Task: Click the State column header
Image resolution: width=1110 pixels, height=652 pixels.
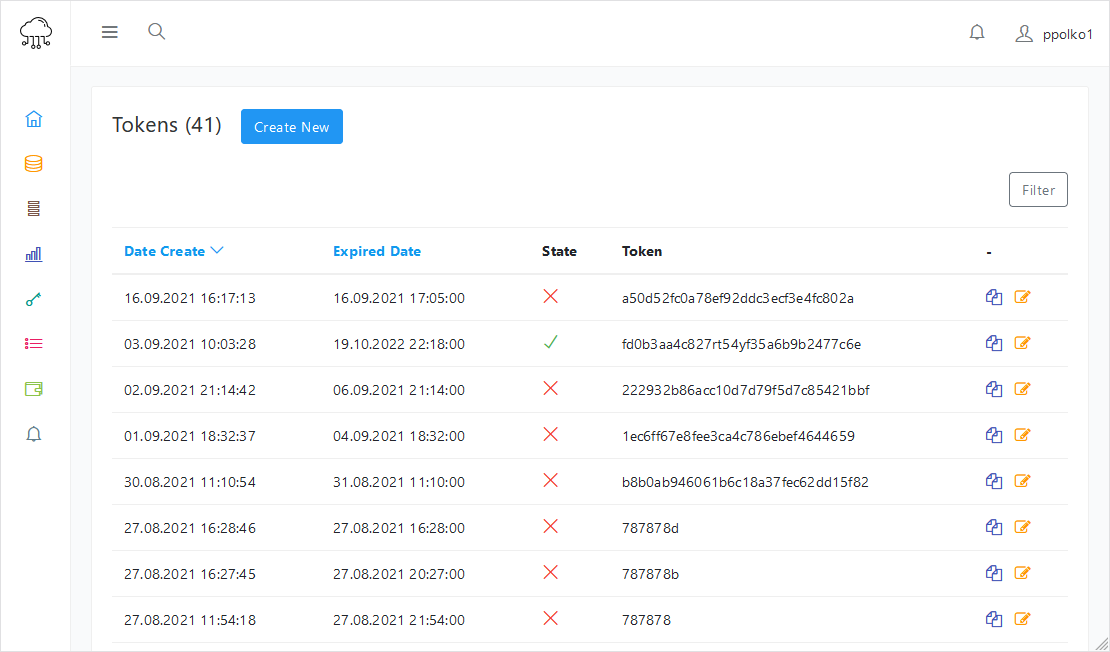Action: 559,251
